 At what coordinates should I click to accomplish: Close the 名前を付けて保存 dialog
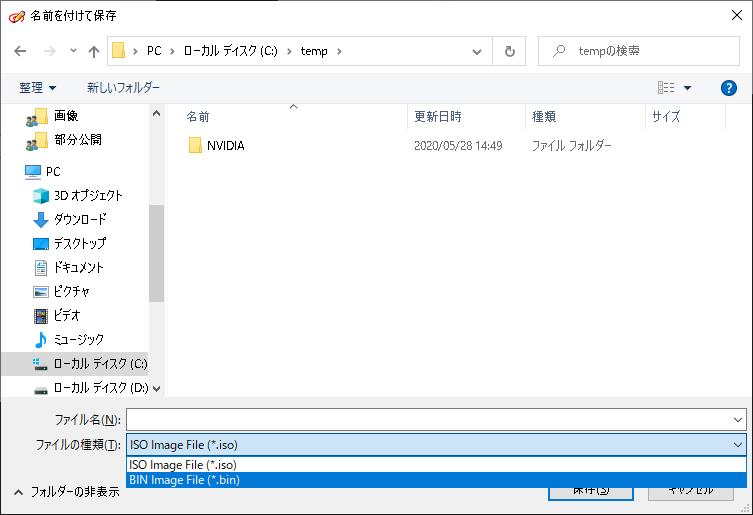[x=737, y=15]
